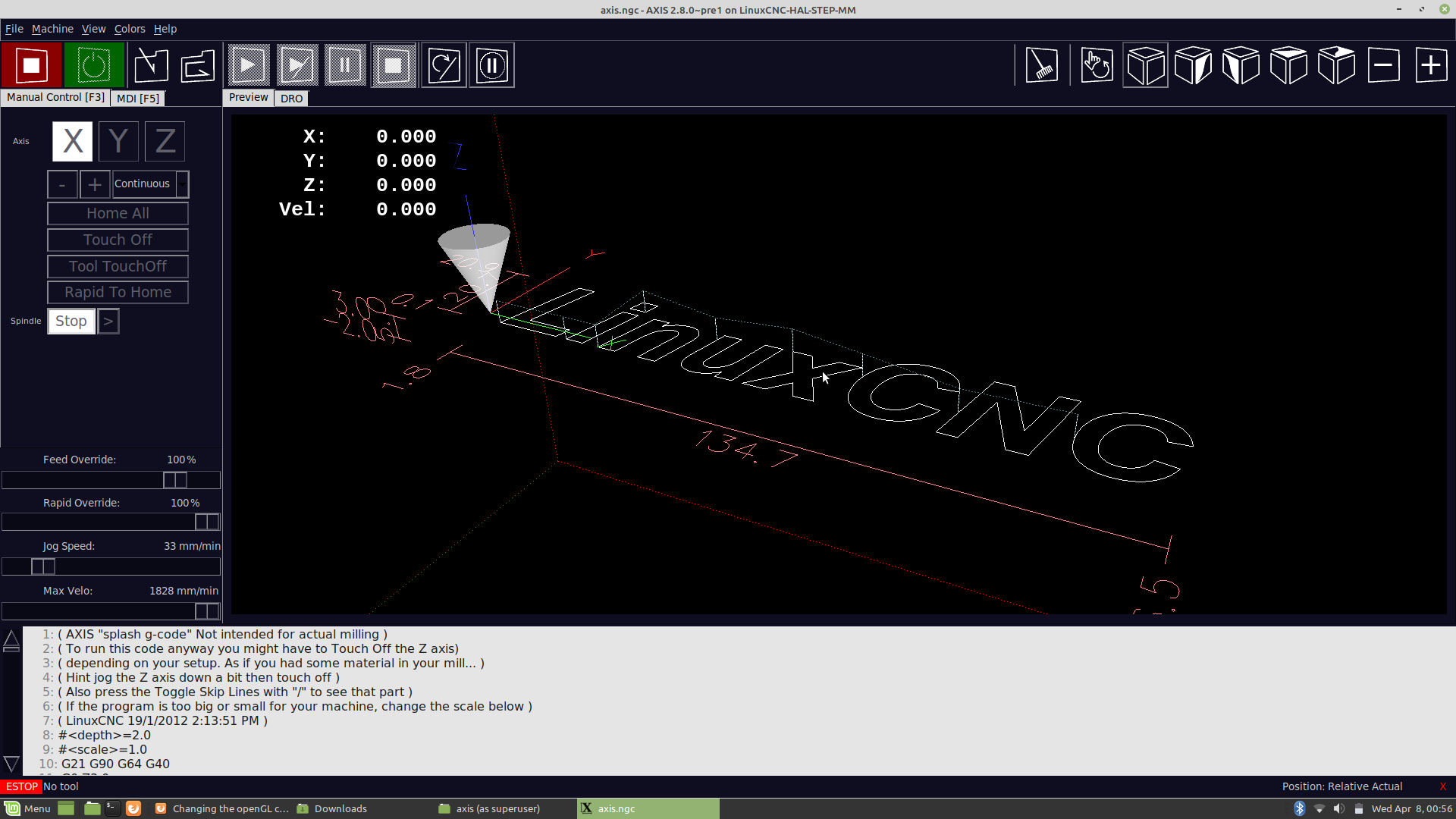The height and width of the screenshot is (819, 1456).
Task: Click the Tool TouchOff button
Action: pos(118,266)
